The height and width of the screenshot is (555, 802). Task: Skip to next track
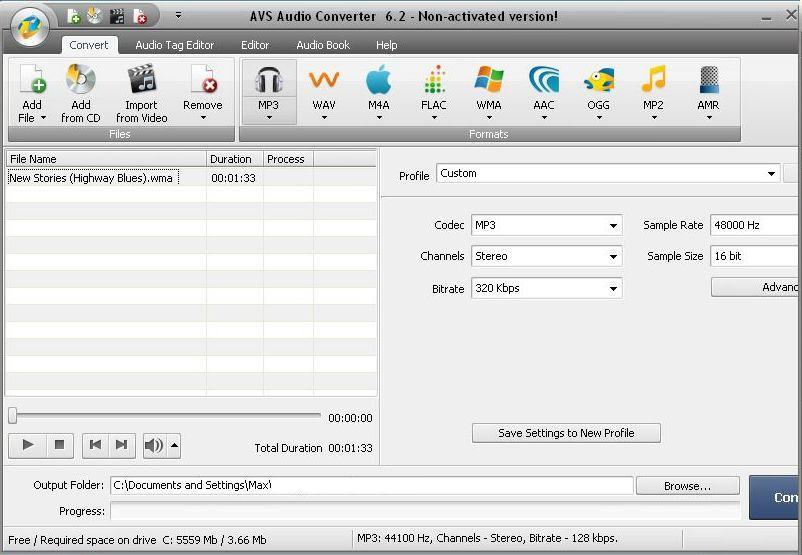click(122, 445)
